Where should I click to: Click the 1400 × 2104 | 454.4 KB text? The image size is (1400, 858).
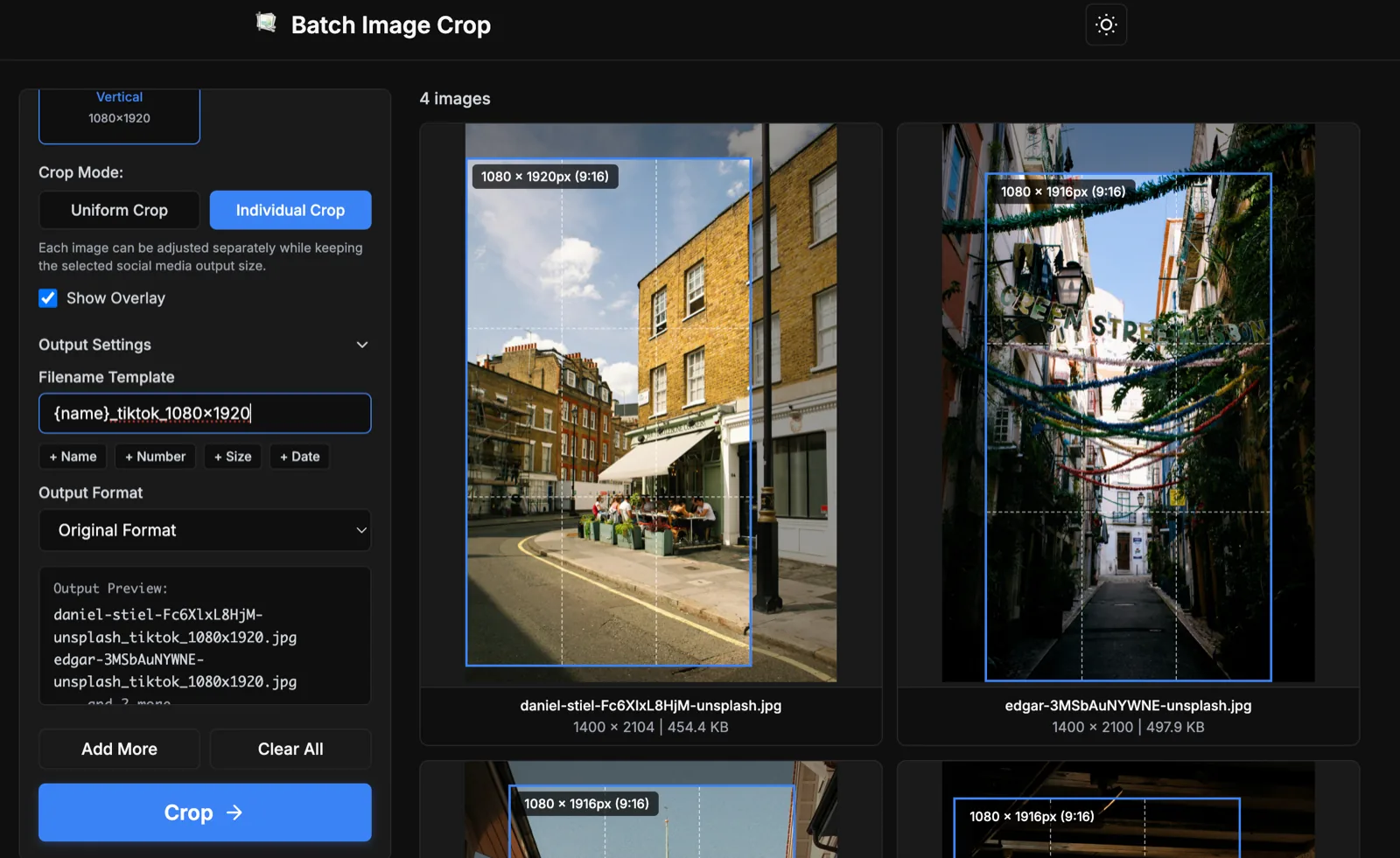651,727
